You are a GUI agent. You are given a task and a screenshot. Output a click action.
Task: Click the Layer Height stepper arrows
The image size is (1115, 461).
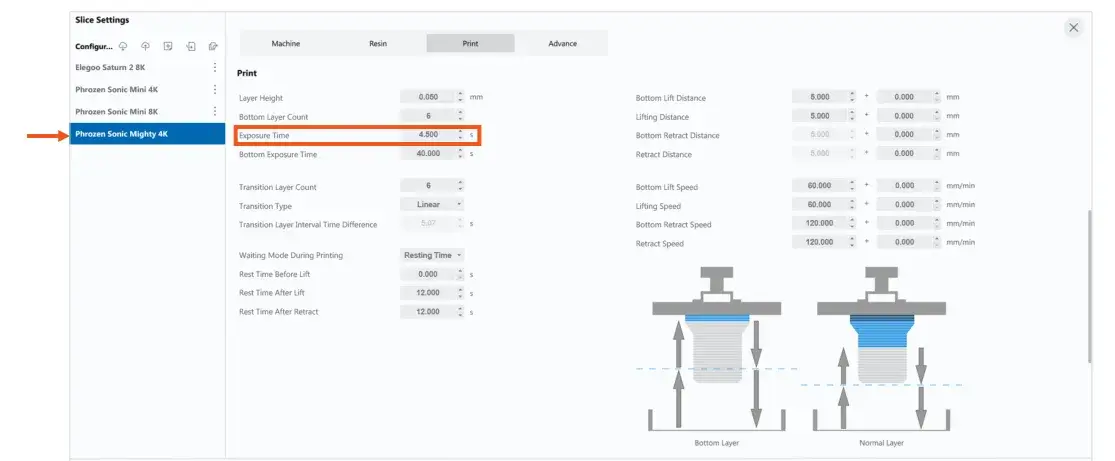[460, 97]
